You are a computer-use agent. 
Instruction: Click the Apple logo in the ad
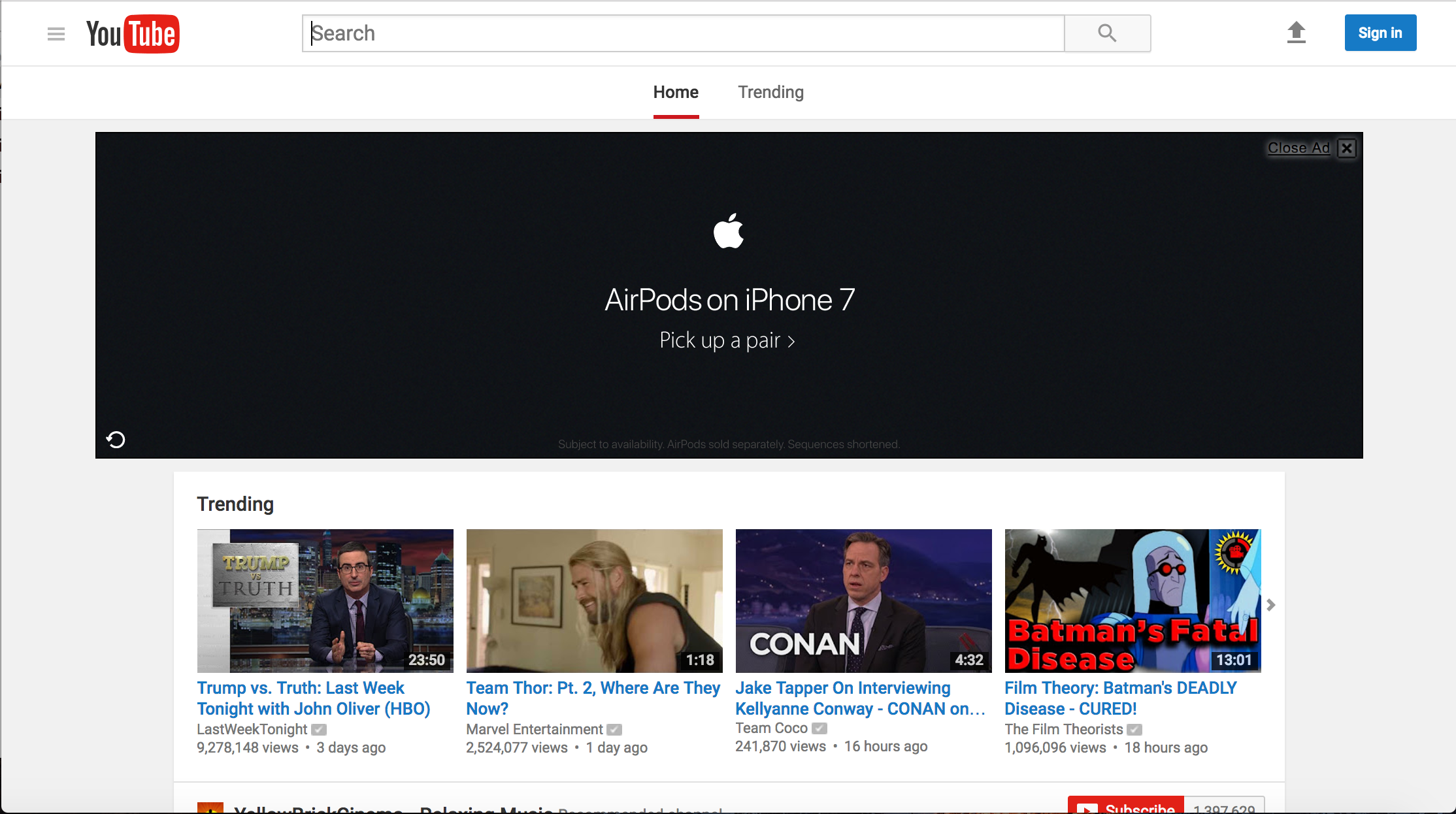(729, 231)
